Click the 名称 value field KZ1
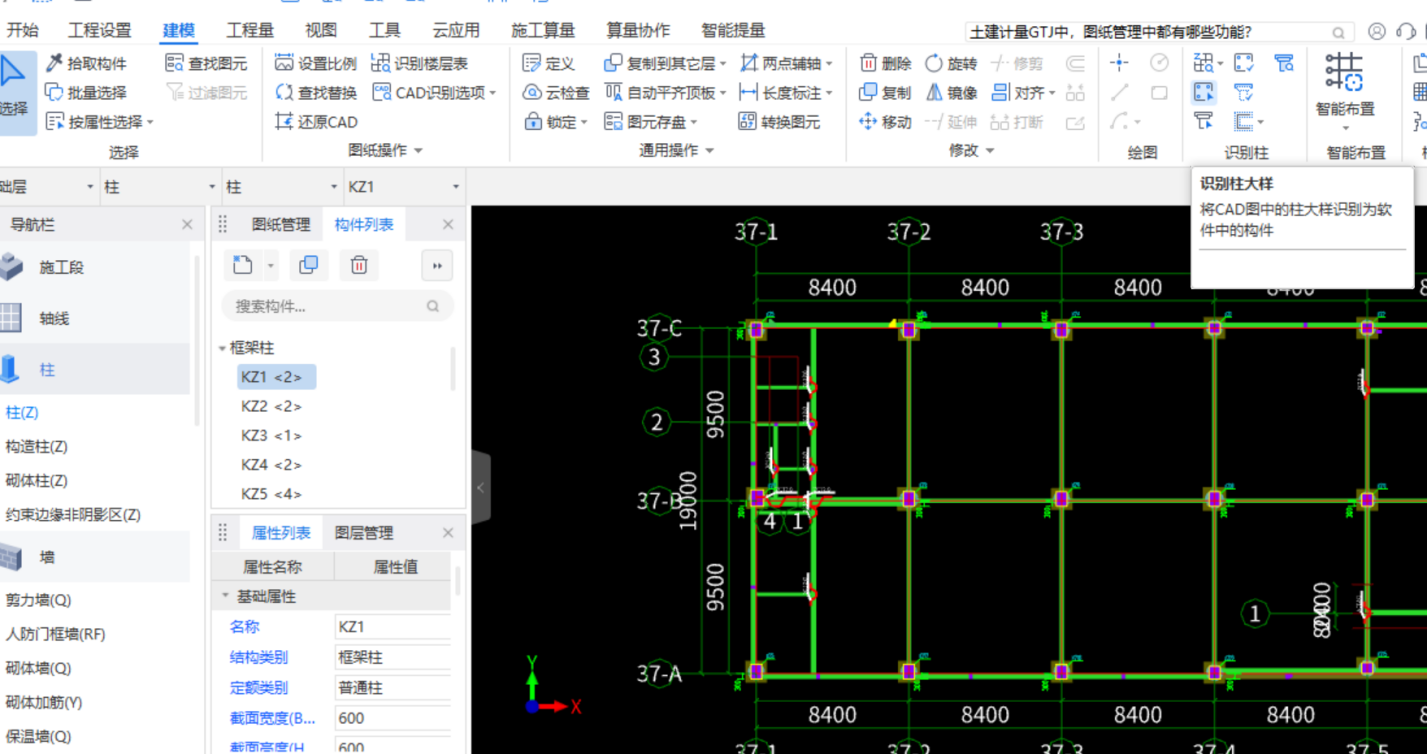The height and width of the screenshot is (754, 1427). pos(392,627)
